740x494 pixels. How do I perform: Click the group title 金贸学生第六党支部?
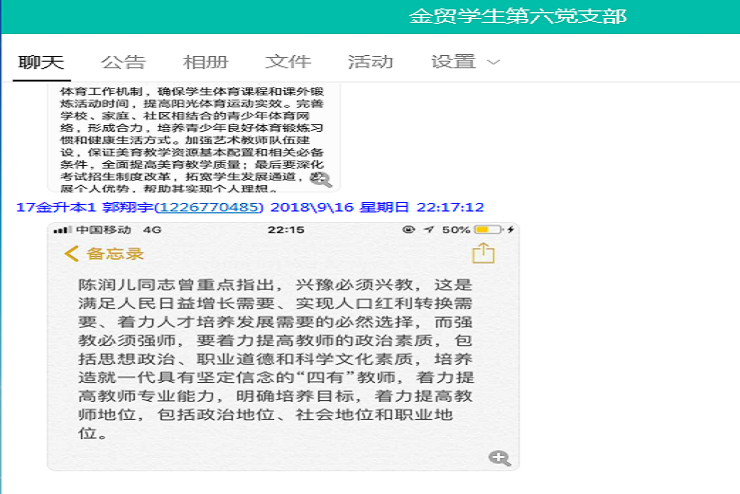(517, 17)
